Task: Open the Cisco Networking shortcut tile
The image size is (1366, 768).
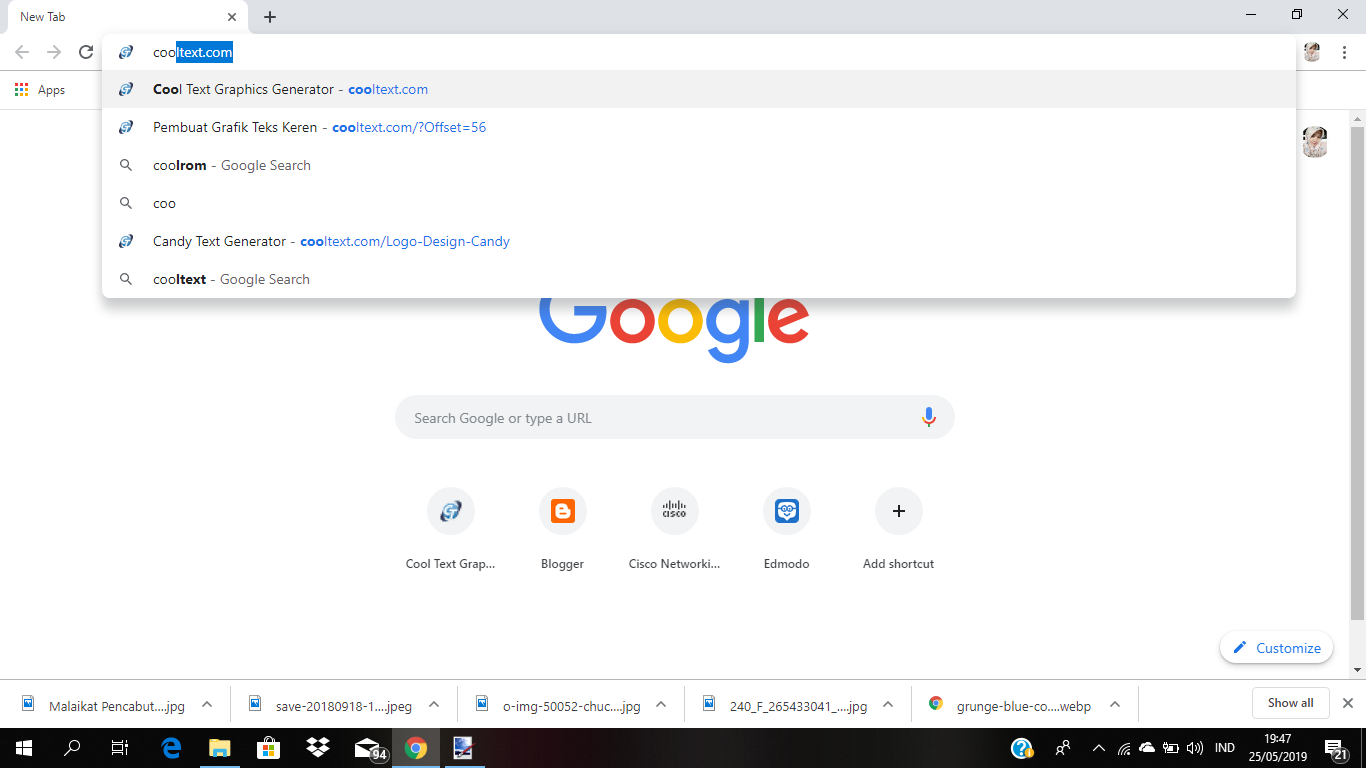Action: point(675,531)
